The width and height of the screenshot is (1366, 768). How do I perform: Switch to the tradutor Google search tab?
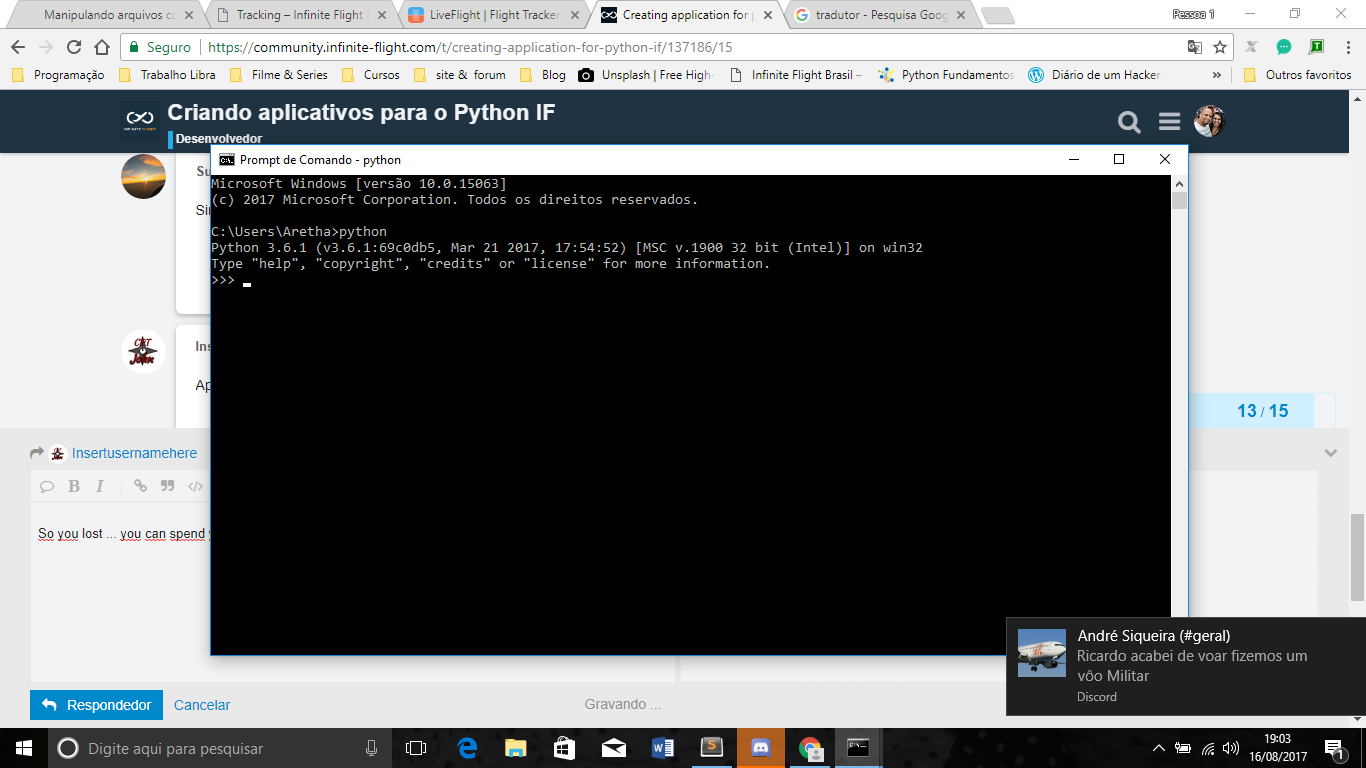point(880,15)
